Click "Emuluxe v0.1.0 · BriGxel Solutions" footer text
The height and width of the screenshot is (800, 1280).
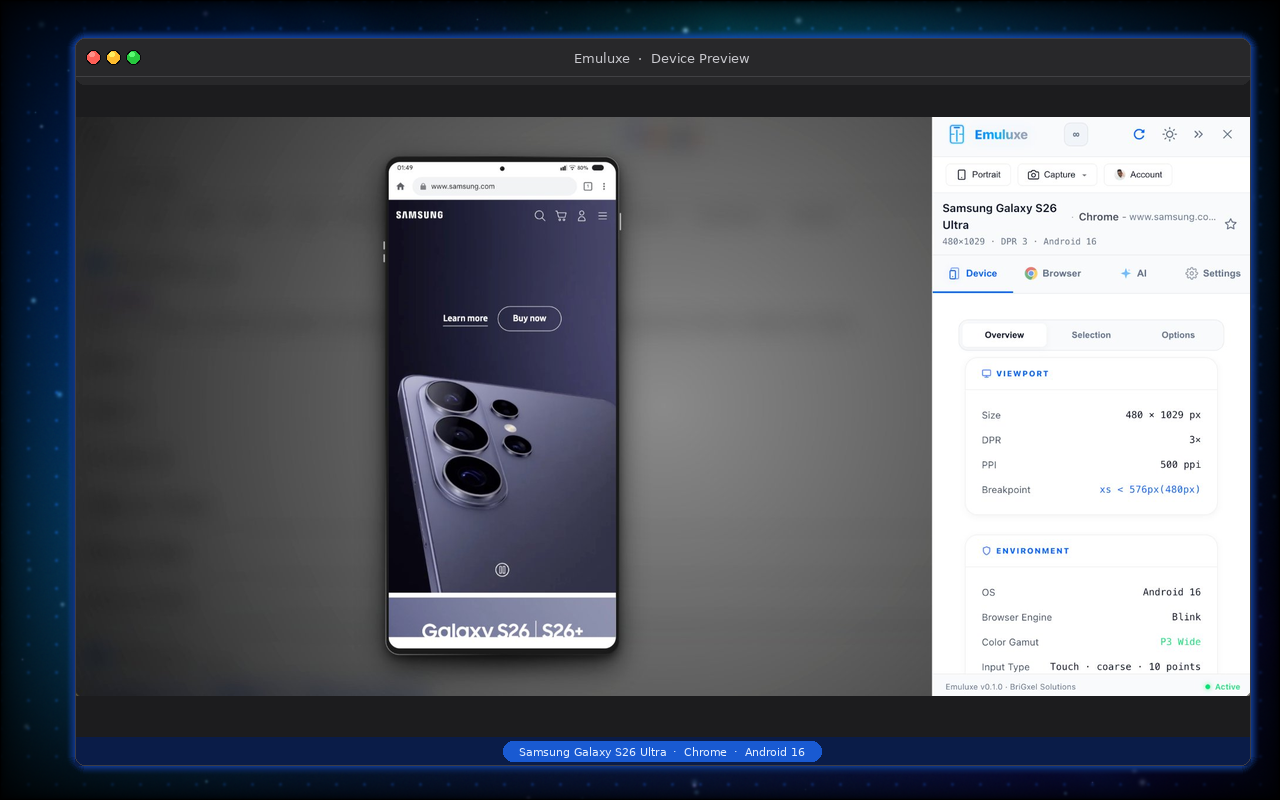(1011, 687)
